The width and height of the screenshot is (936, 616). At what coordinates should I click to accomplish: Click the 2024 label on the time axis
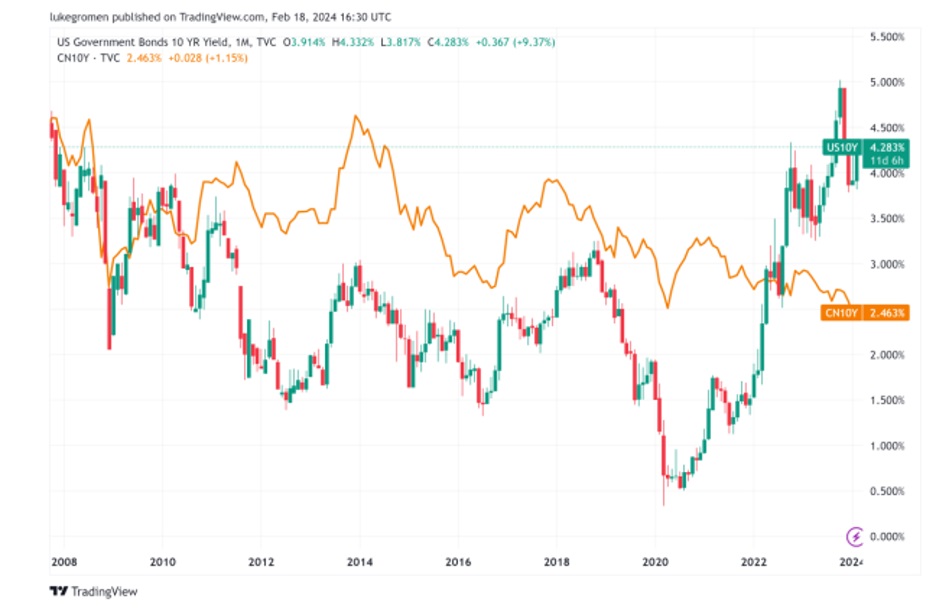[849, 561]
